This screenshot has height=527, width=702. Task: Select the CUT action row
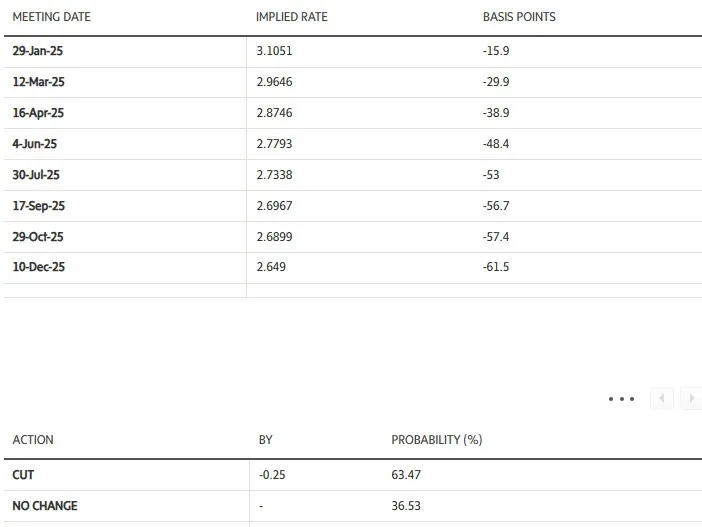353,475
